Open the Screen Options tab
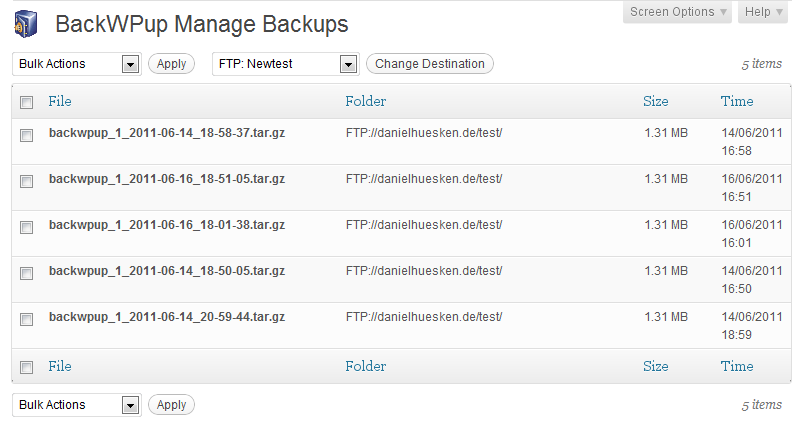 pyautogui.click(x=678, y=12)
